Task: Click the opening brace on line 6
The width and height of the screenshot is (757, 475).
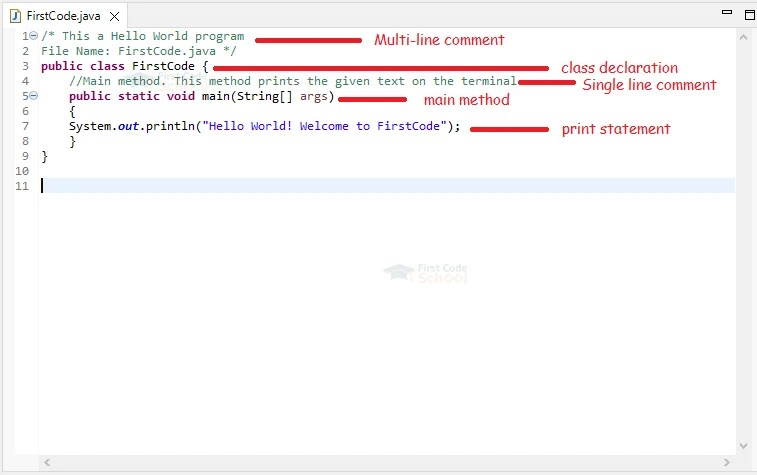Action: [x=72, y=112]
